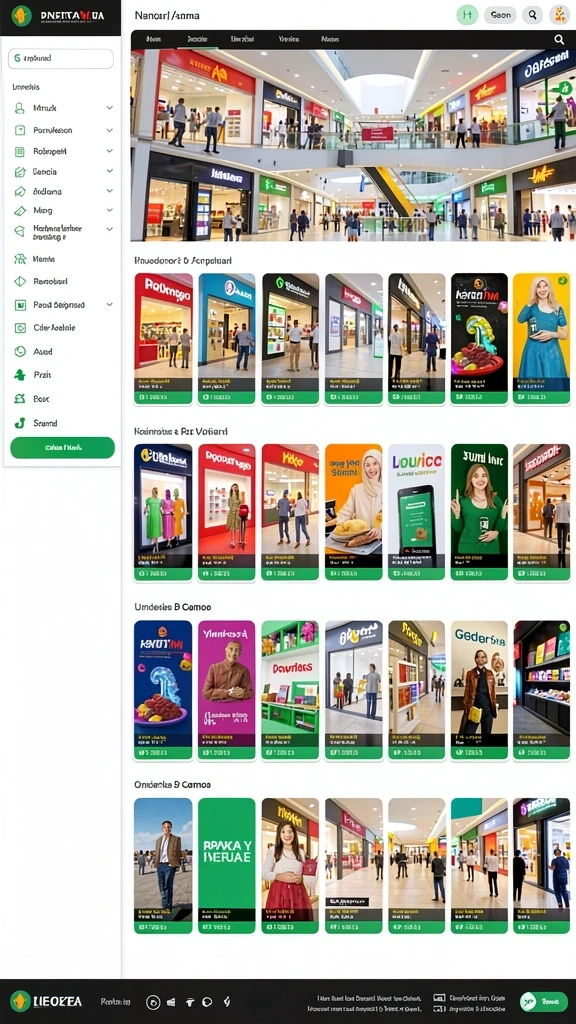Click the icon beside Cder Aoalnie
The width and height of the screenshot is (576, 1024).
pyautogui.click(x=20, y=328)
